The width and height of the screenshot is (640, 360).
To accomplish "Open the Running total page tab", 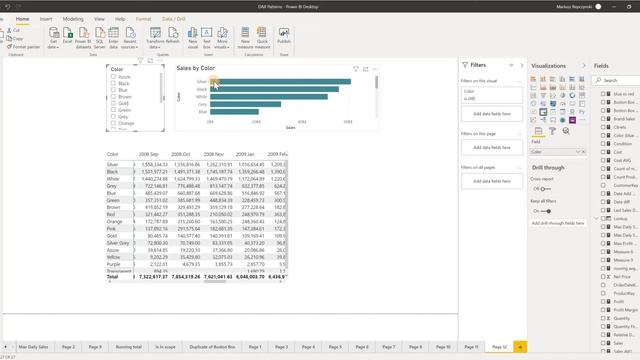I will click(129, 347).
